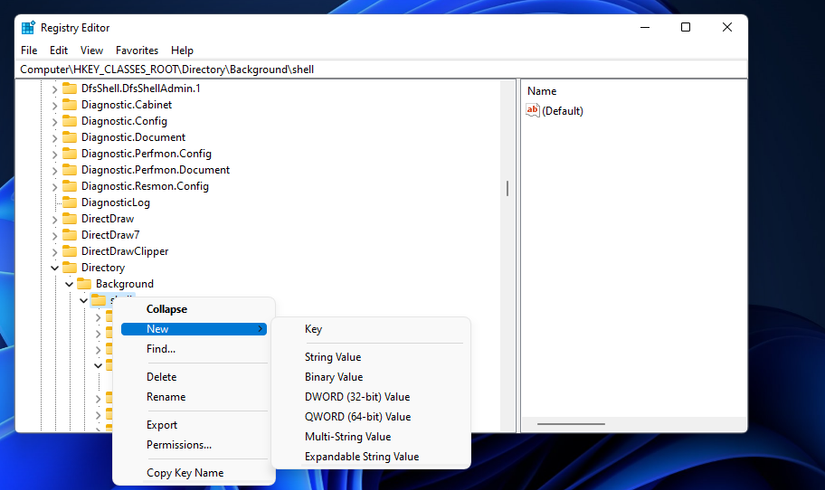Collapse the Directory key
825x490 pixels.
click(x=54, y=268)
